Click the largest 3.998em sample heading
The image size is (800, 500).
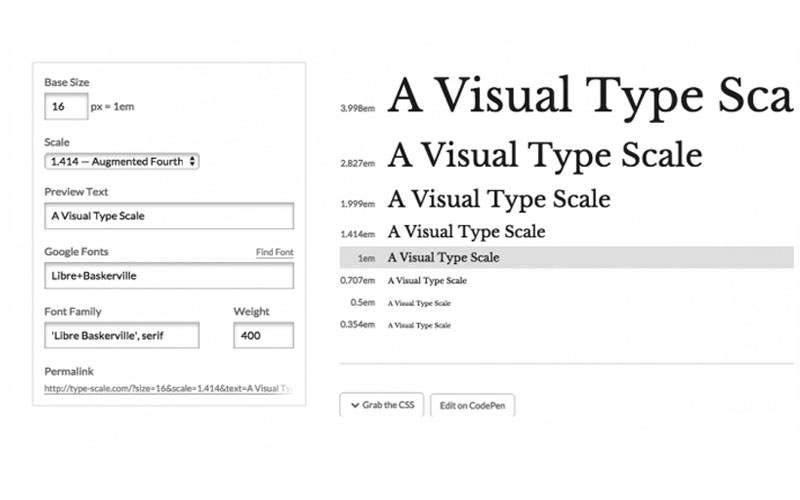tap(592, 97)
